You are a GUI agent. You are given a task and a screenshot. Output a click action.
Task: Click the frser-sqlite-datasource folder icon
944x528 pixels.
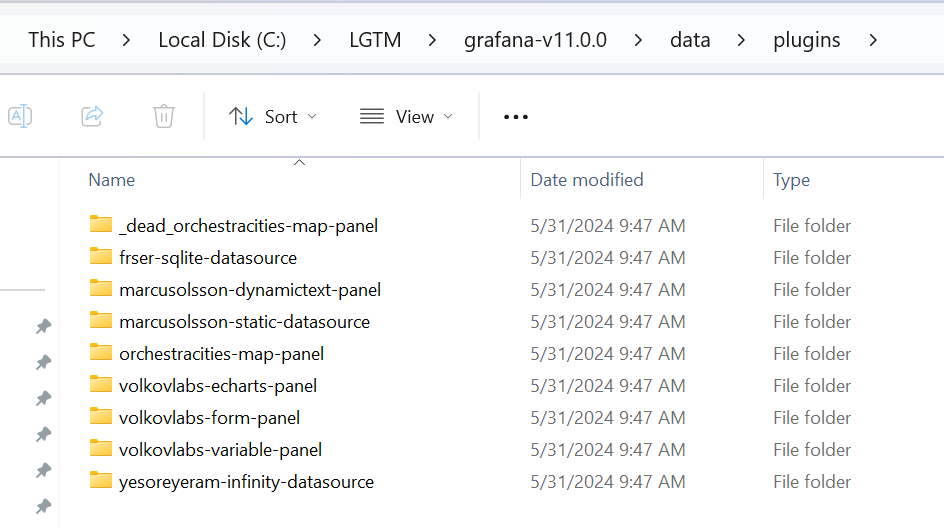click(100, 257)
